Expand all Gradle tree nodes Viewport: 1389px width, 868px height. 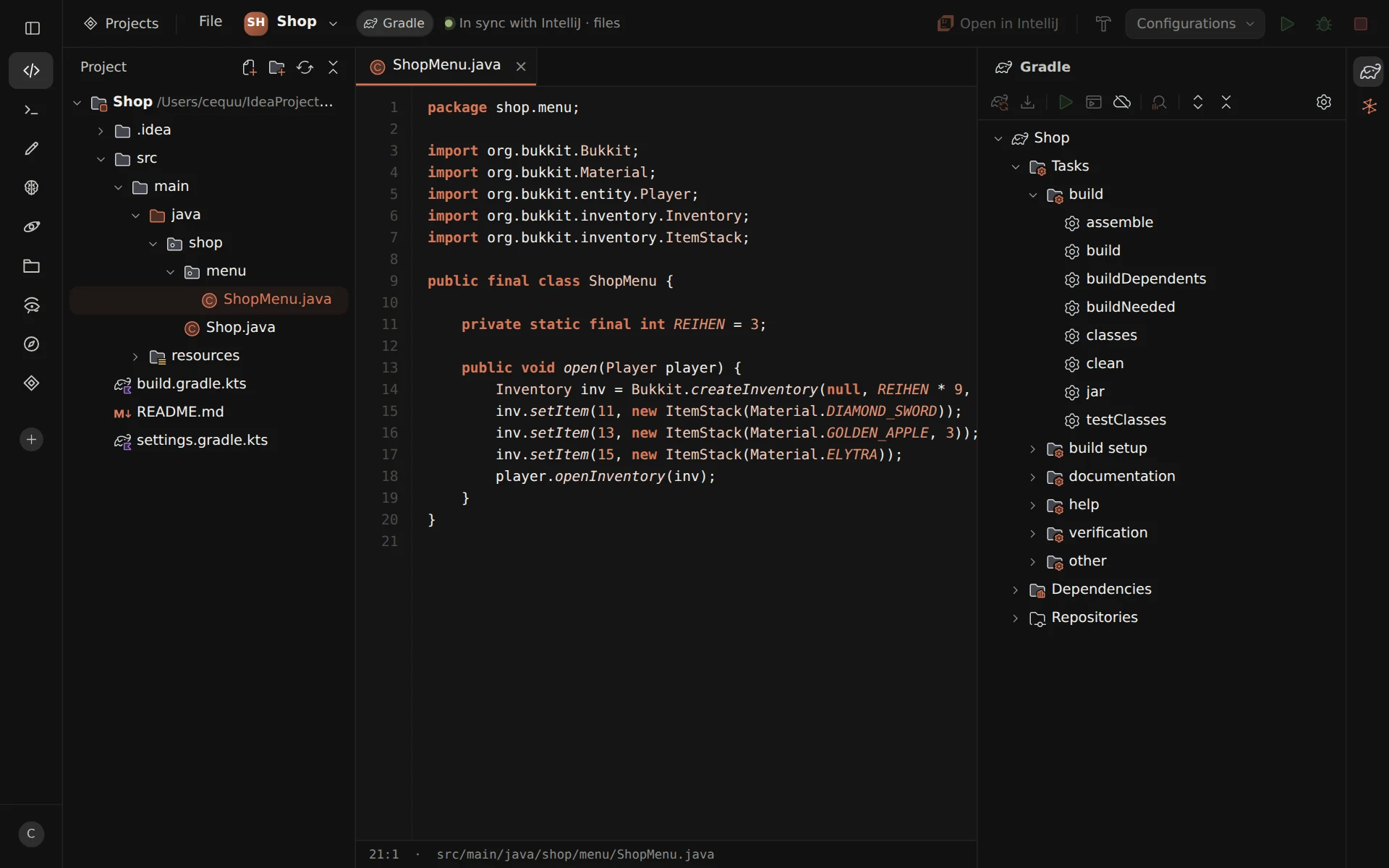pos(1198,102)
